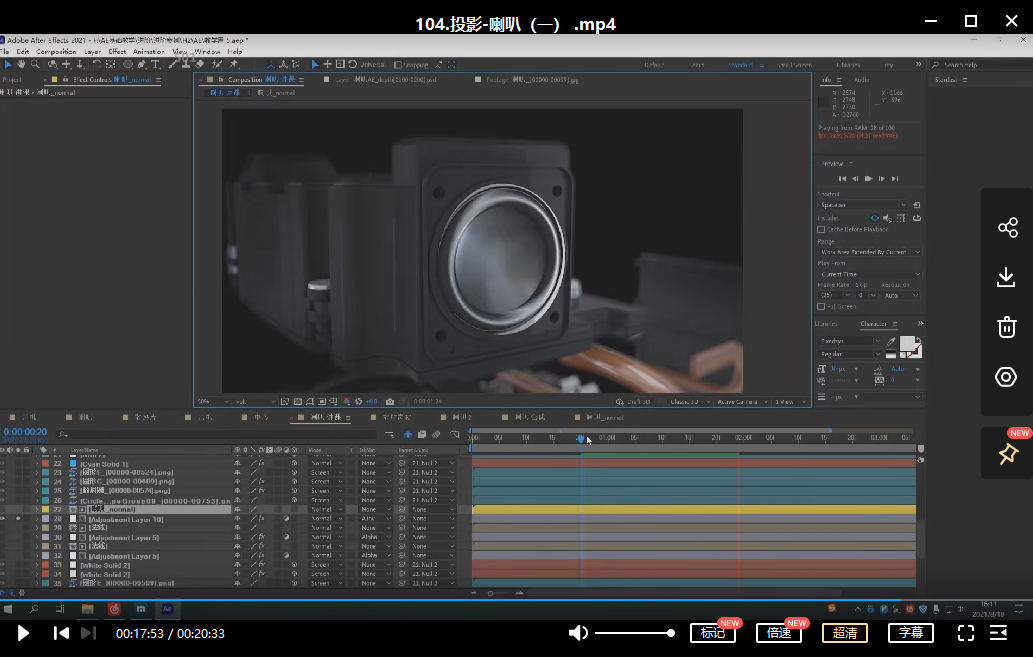Click After Effects icon in Windows taskbar
Image resolution: width=1033 pixels, height=657 pixels.
167,609
